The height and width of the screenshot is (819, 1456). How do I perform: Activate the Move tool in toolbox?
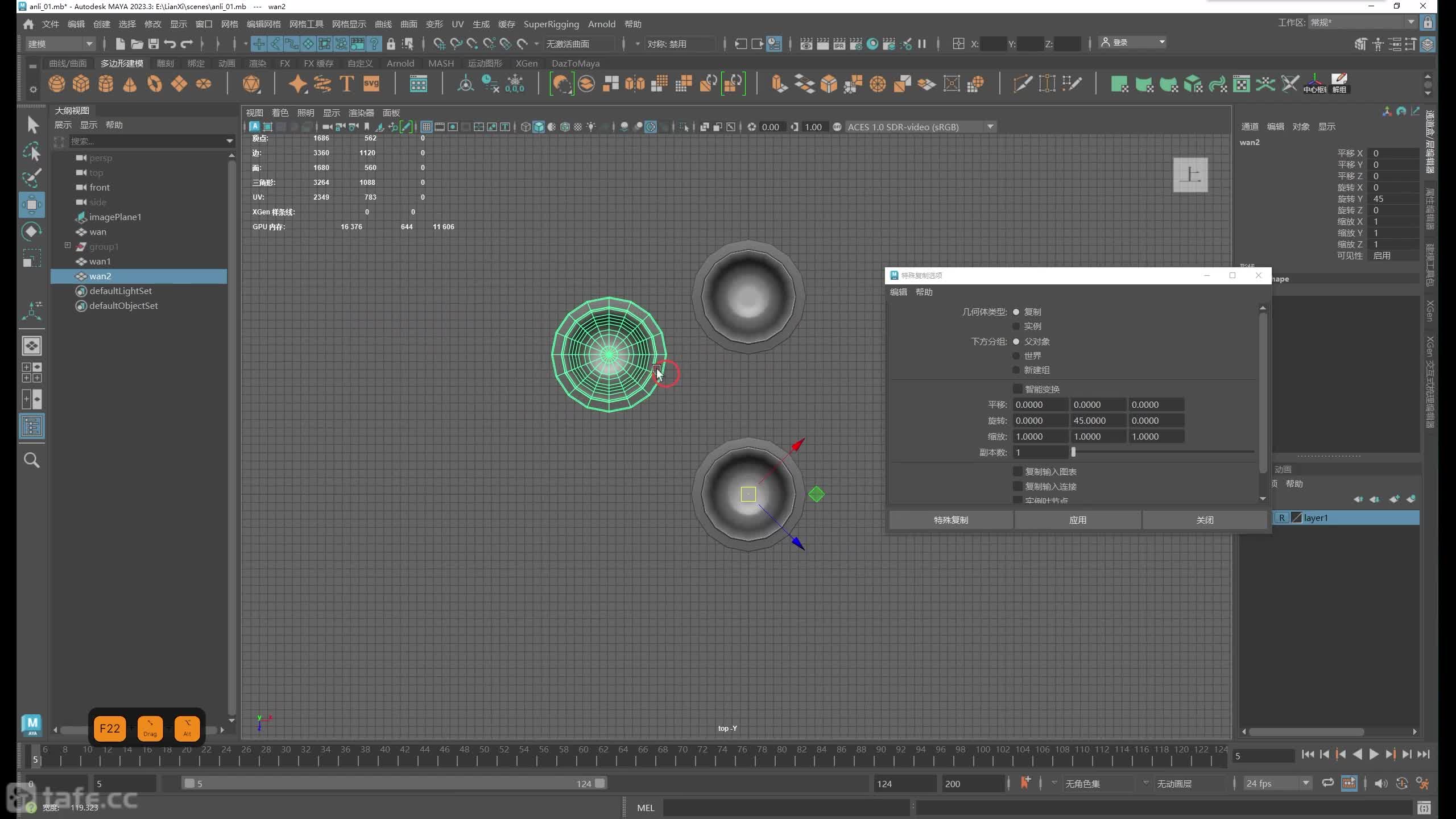click(x=32, y=205)
